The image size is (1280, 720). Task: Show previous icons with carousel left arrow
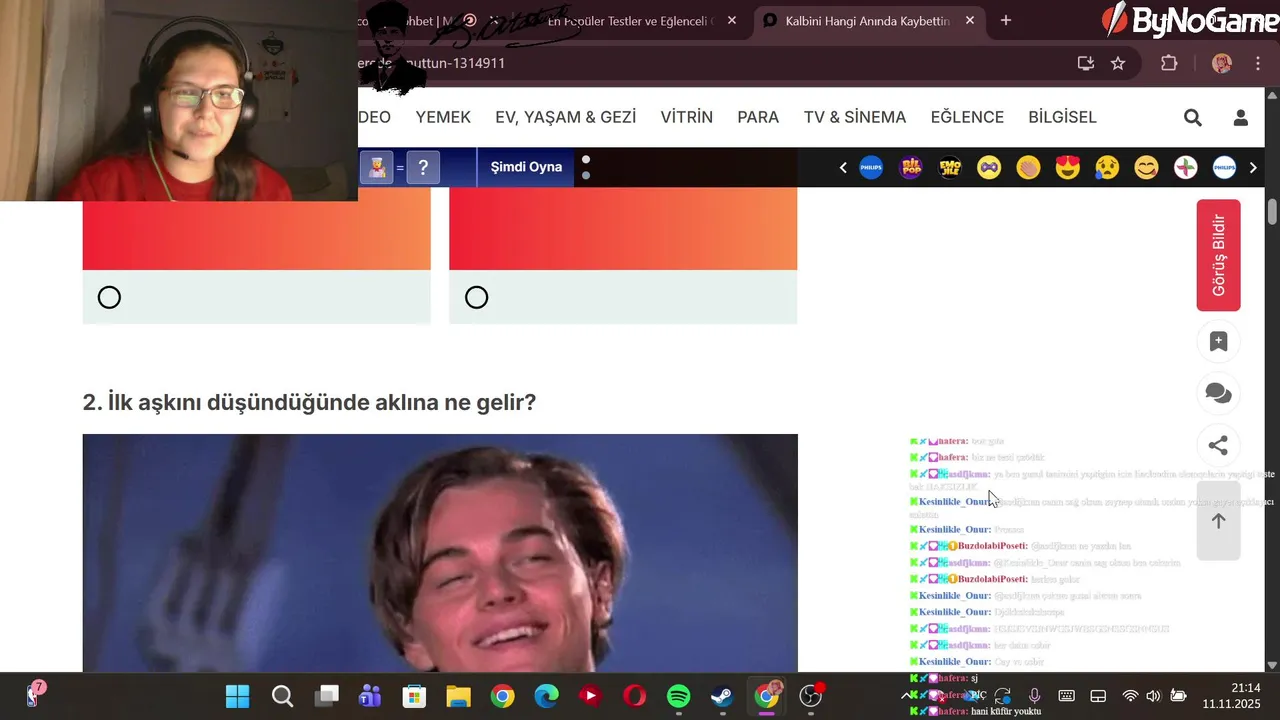coord(843,167)
